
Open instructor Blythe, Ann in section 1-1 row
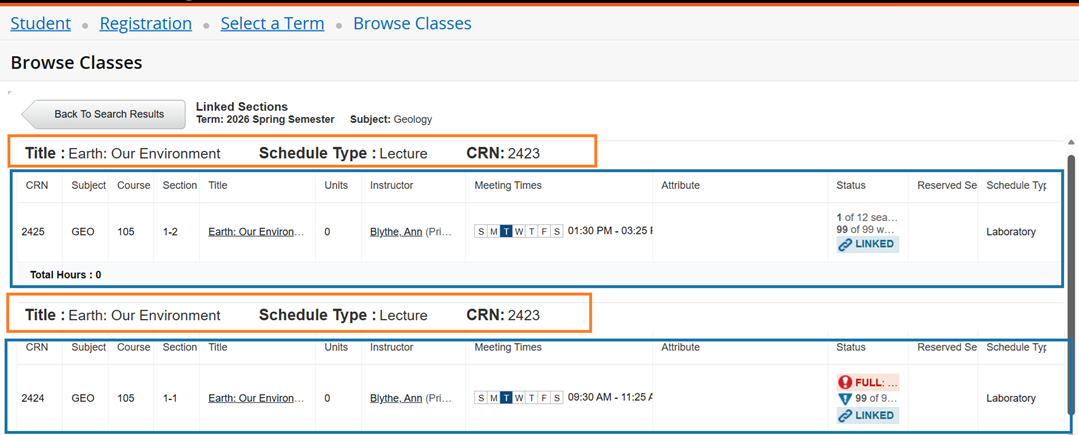click(396, 398)
